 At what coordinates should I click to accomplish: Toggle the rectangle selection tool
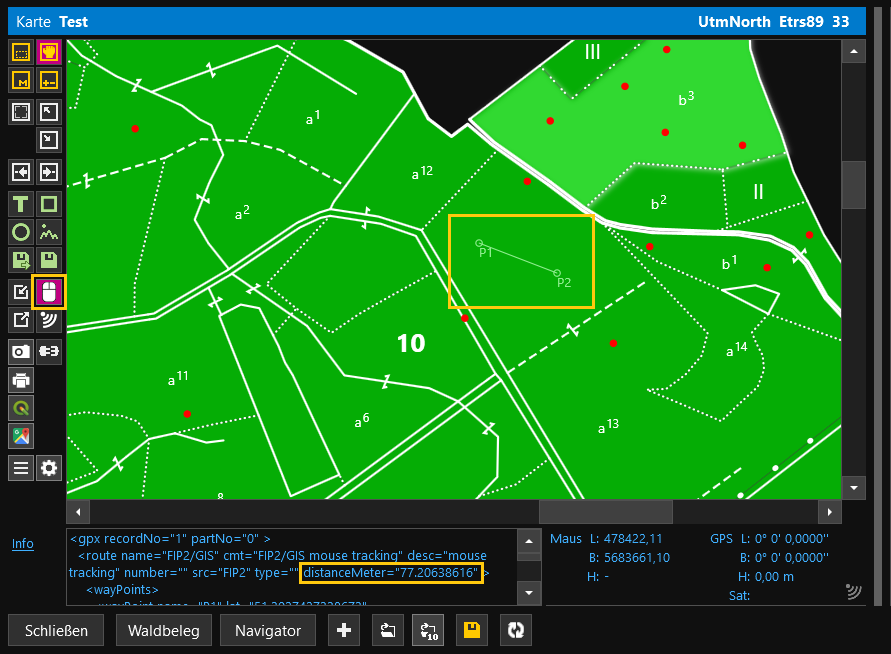click(20, 52)
